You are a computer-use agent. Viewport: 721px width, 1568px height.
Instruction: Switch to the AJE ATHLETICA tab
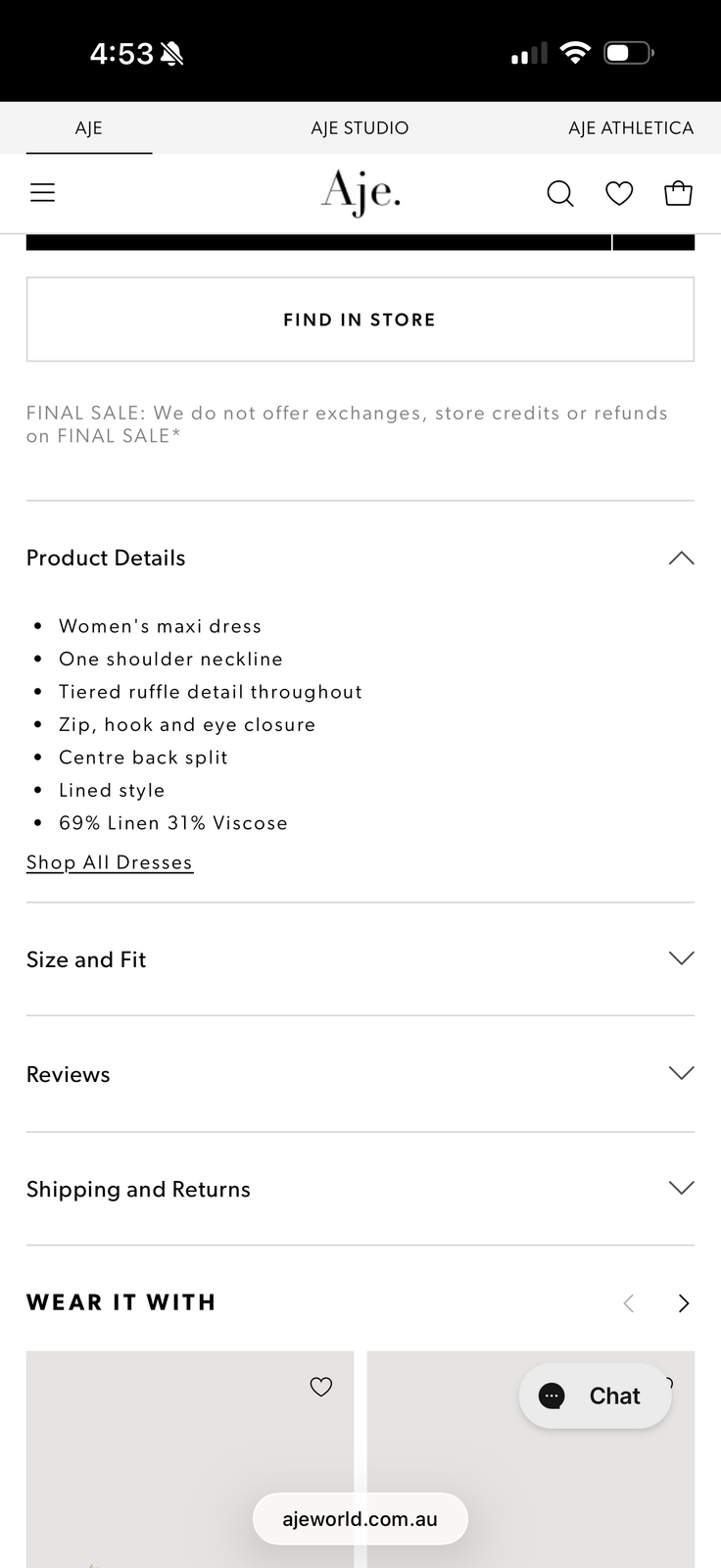click(x=631, y=128)
